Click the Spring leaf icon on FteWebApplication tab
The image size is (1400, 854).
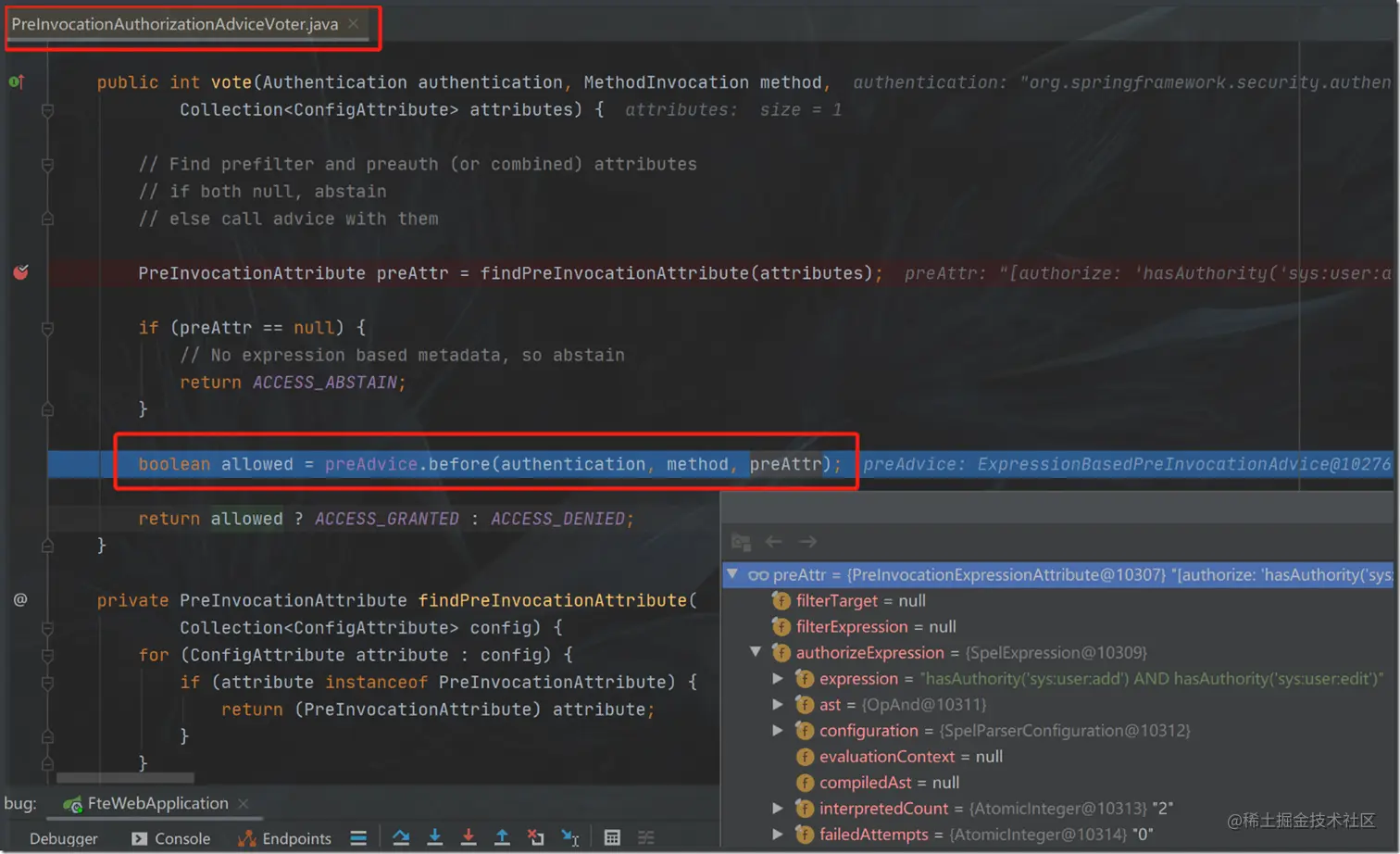click(x=72, y=804)
